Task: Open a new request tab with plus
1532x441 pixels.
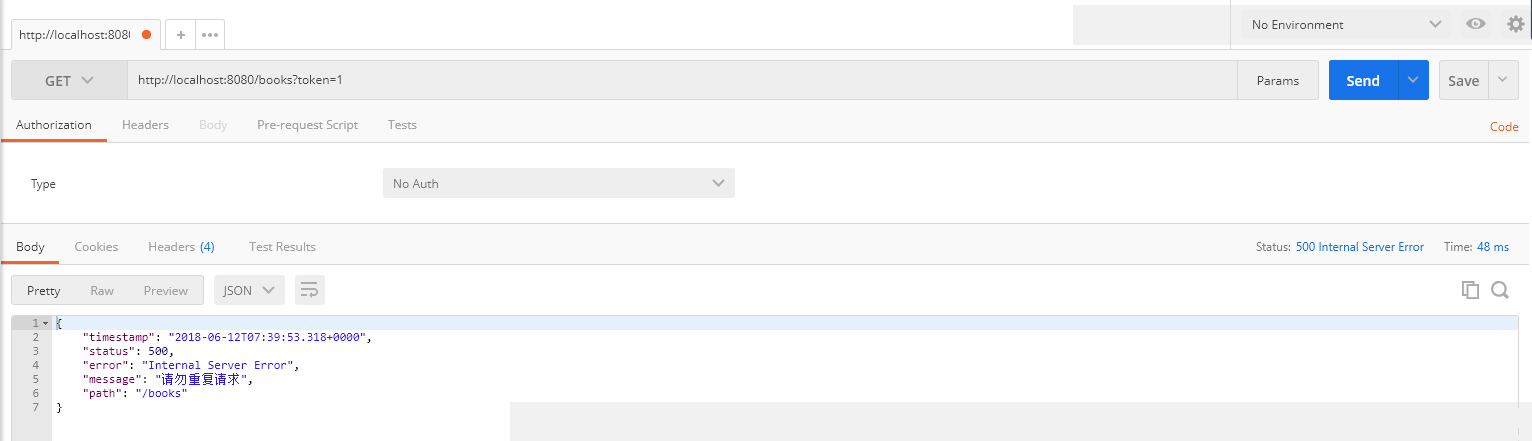Action: coord(180,34)
